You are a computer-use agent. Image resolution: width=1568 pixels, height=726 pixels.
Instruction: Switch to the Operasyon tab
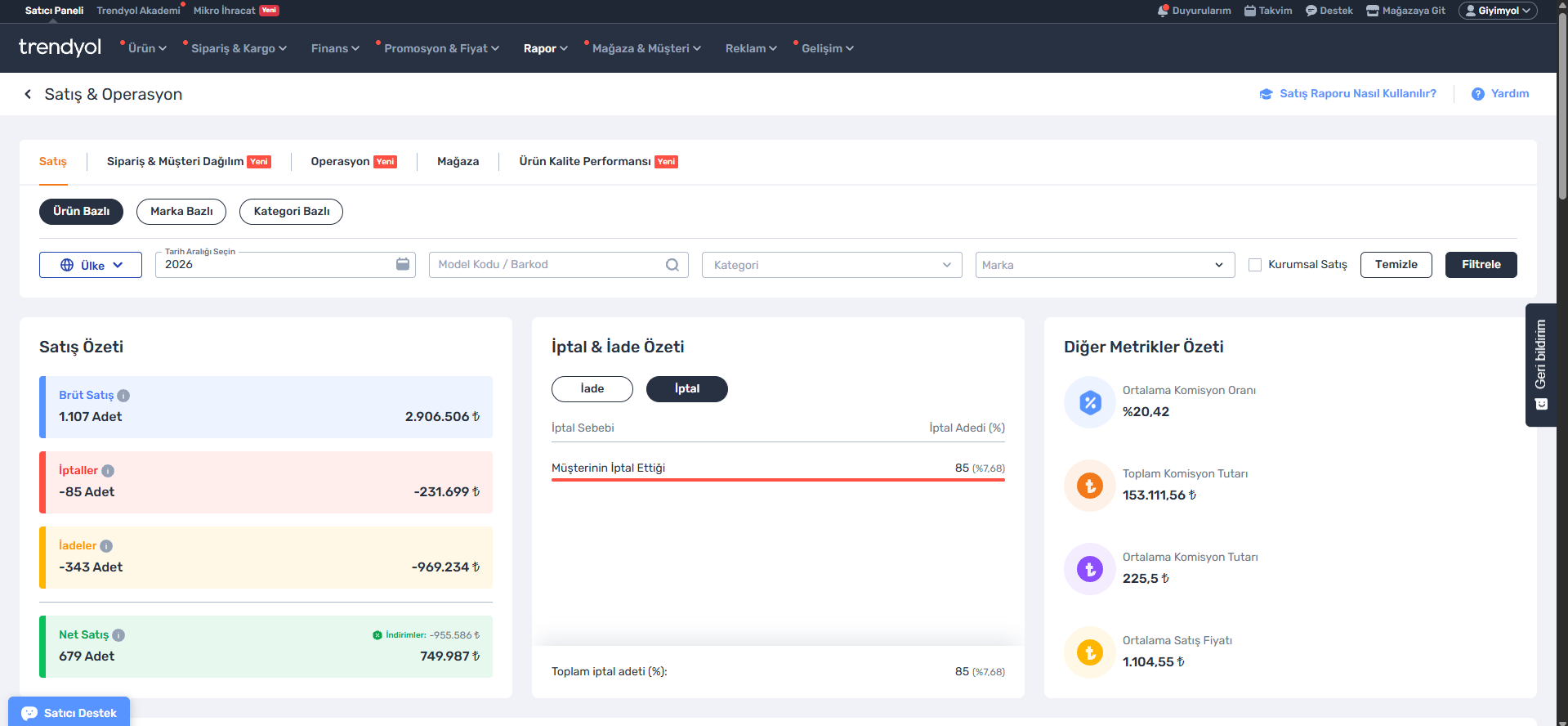pyautogui.click(x=354, y=162)
